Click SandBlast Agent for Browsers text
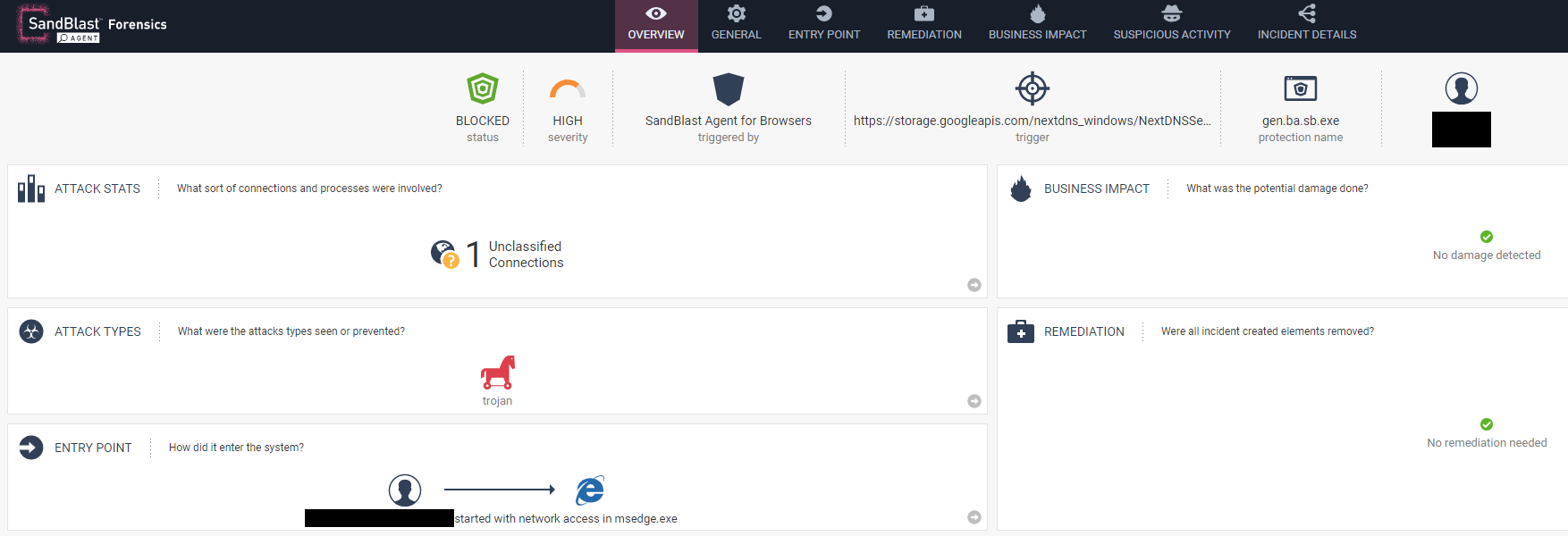The height and width of the screenshot is (536, 1568). 729,121
